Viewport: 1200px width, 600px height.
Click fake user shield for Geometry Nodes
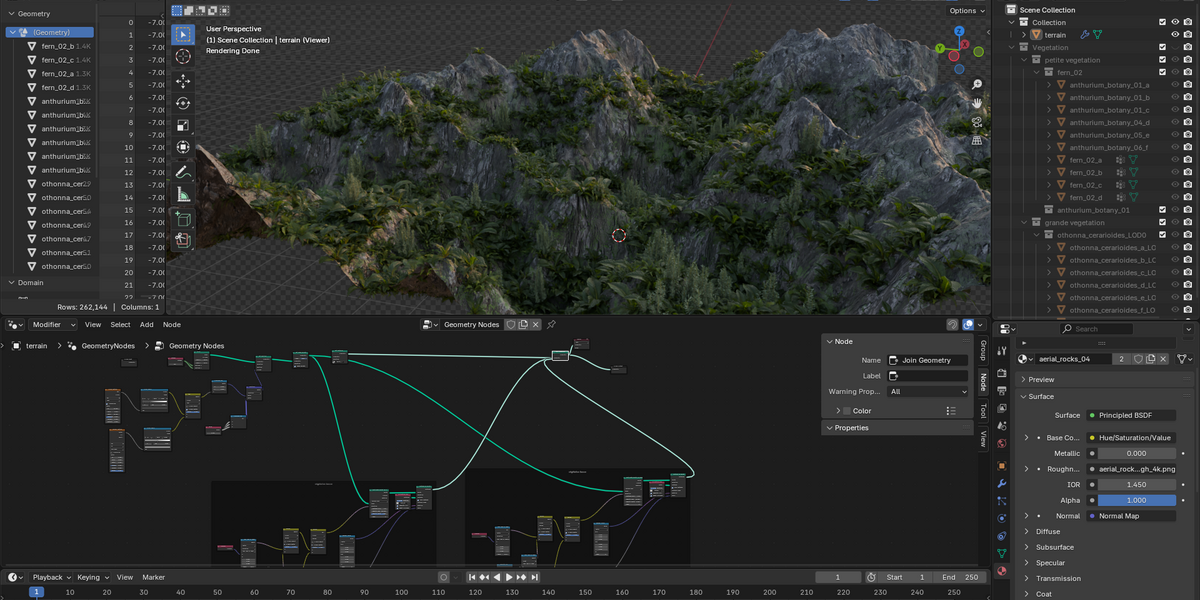(x=510, y=324)
